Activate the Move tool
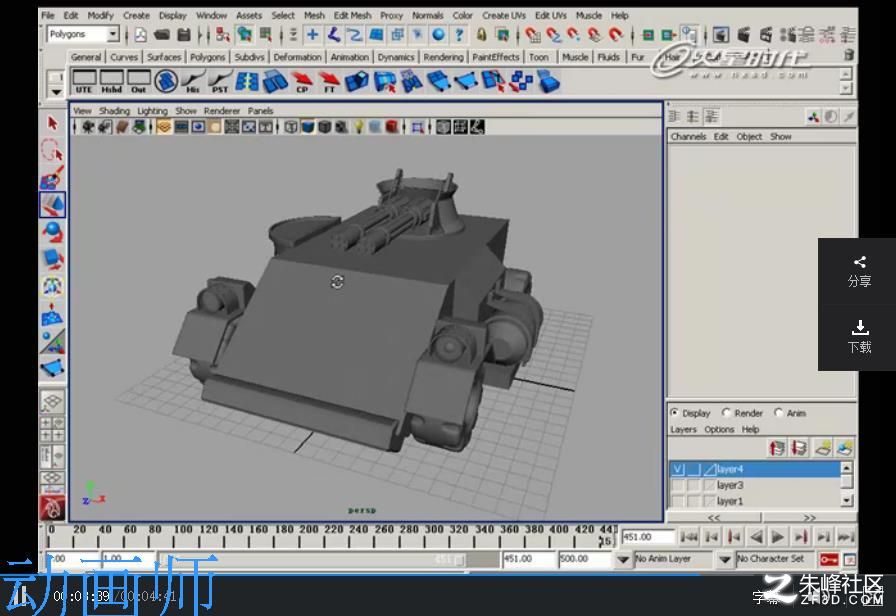Viewport: 896px width, 616px height. point(53,205)
